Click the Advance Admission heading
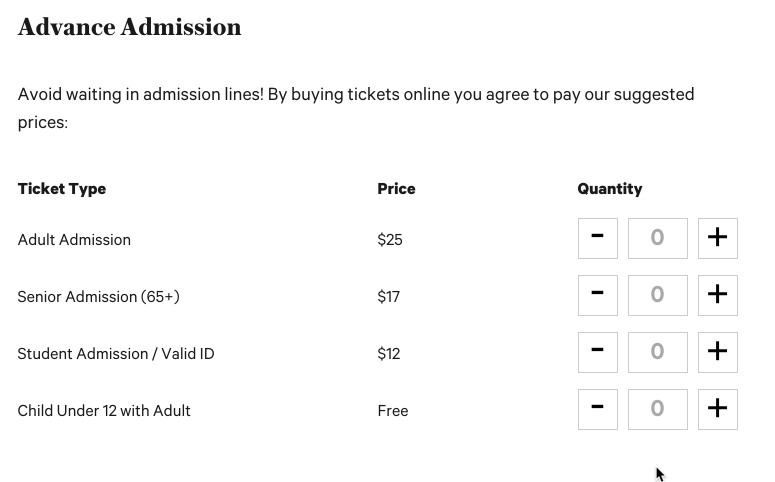Image resolution: width=775 pixels, height=482 pixels. (130, 27)
